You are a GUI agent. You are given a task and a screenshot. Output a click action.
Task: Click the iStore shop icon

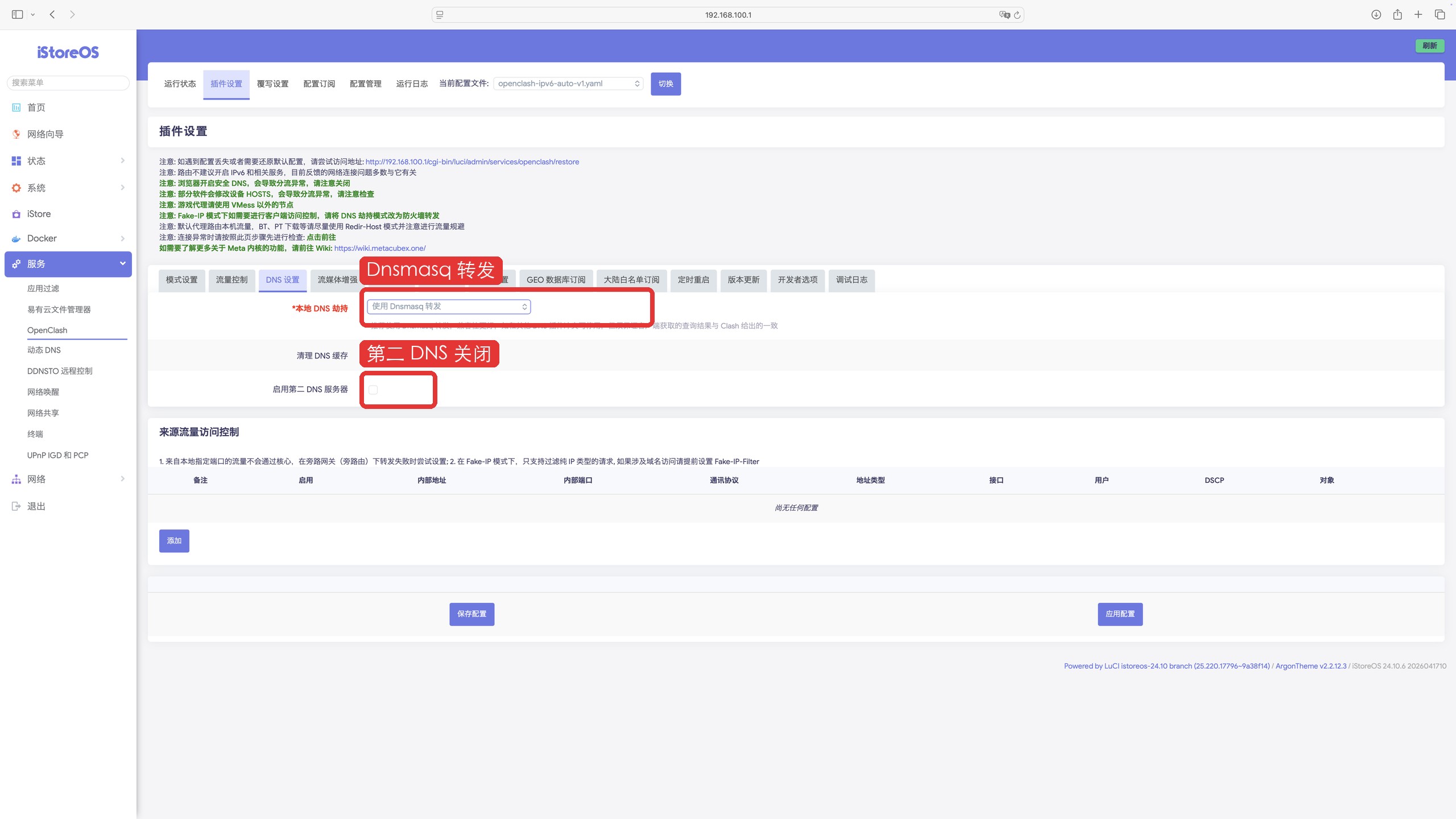click(x=16, y=214)
